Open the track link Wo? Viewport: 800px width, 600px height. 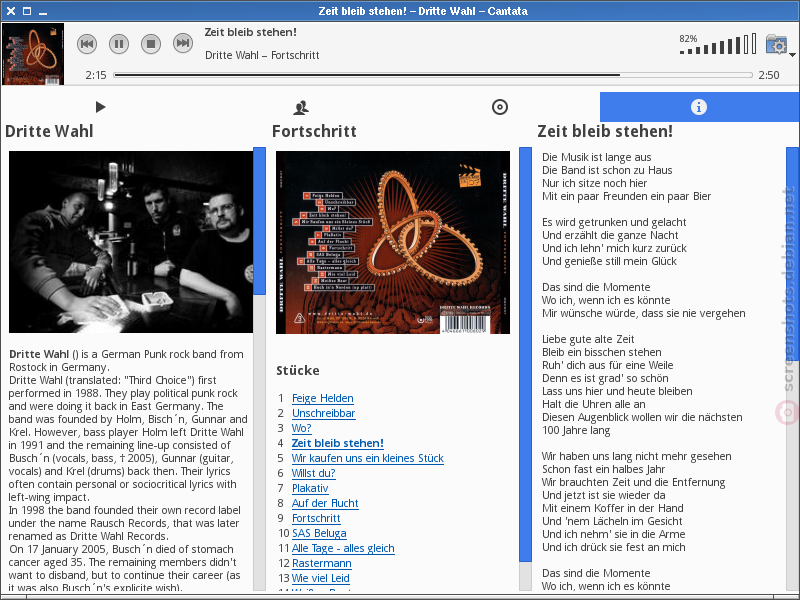(302, 428)
